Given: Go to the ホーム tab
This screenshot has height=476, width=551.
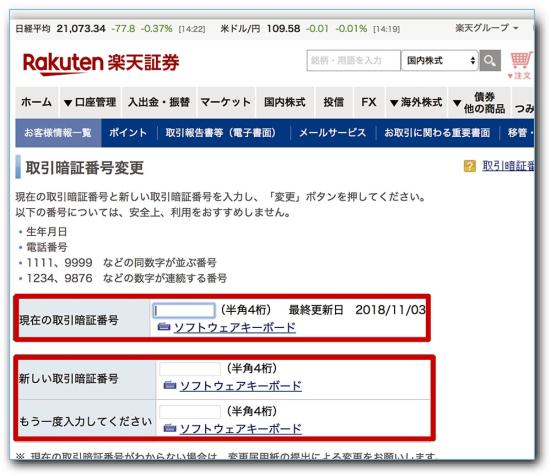Looking at the screenshot, I should click(37, 102).
